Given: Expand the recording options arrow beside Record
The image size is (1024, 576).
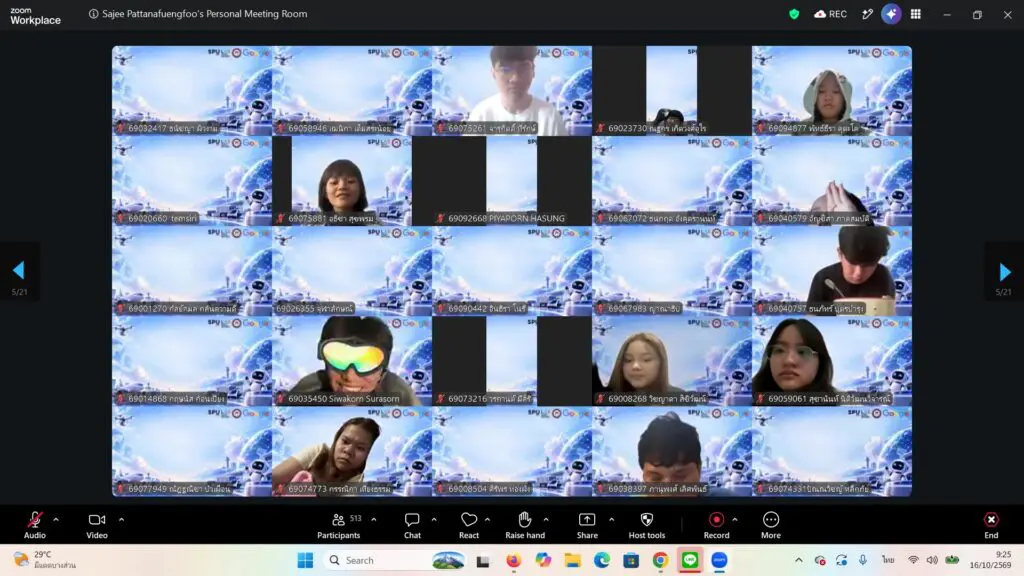Looking at the screenshot, I should coord(735,520).
